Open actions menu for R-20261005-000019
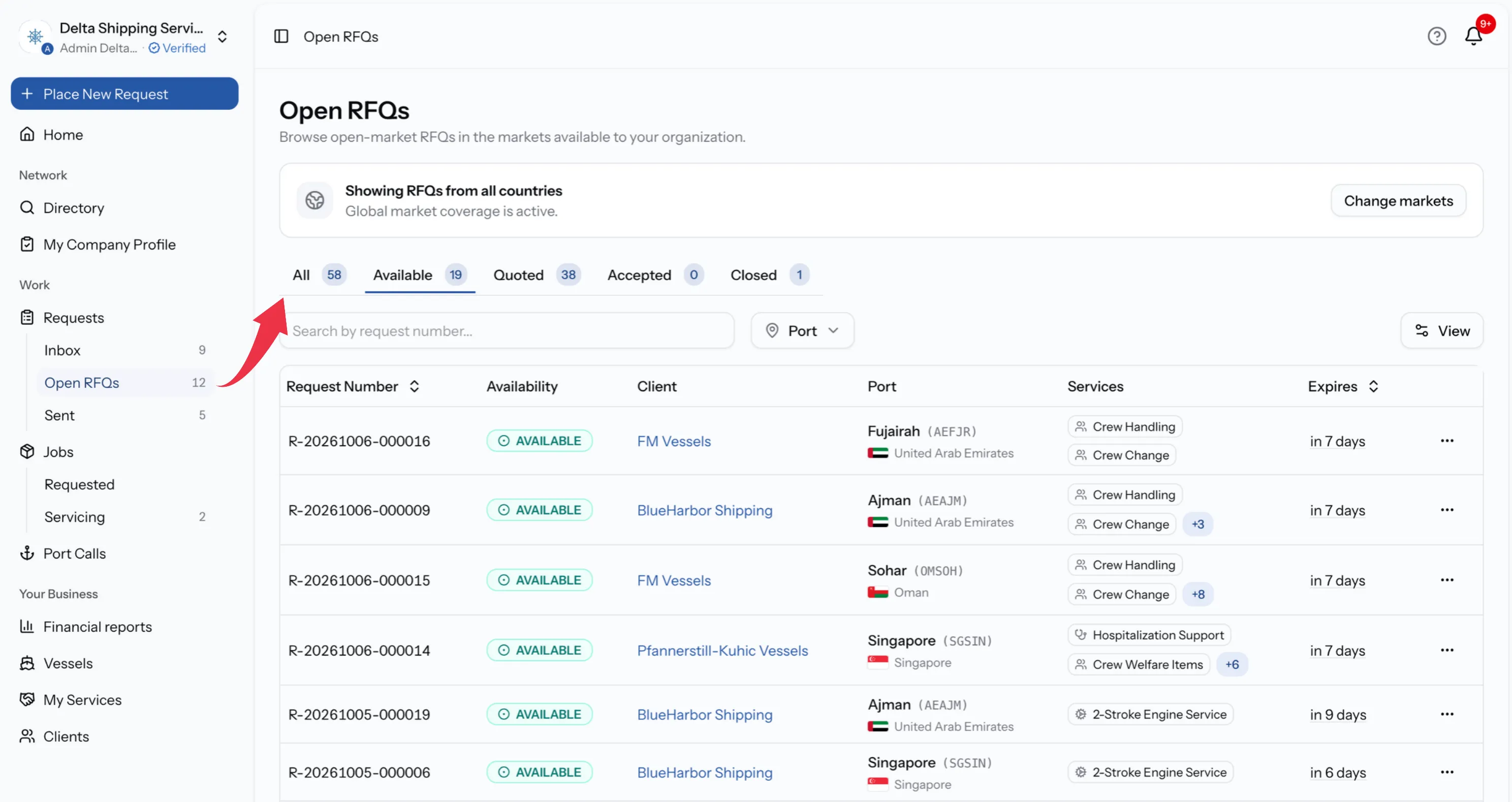Viewport: 1512px width, 802px height. [1447, 714]
